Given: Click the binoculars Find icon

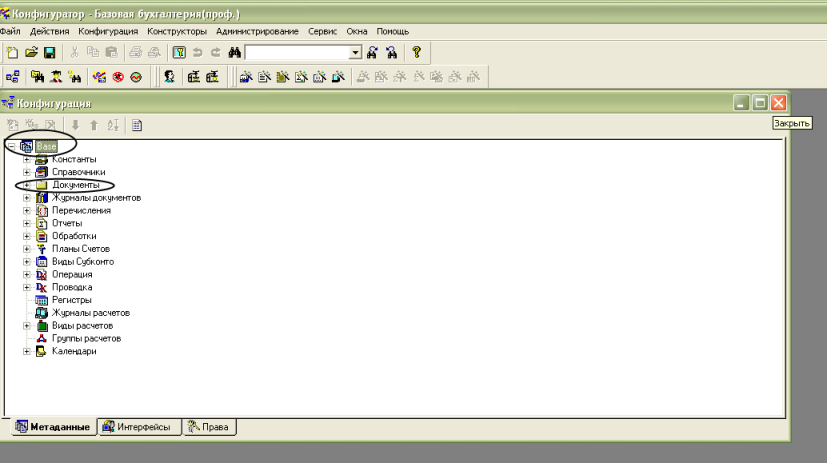Looking at the screenshot, I should [x=234, y=52].
